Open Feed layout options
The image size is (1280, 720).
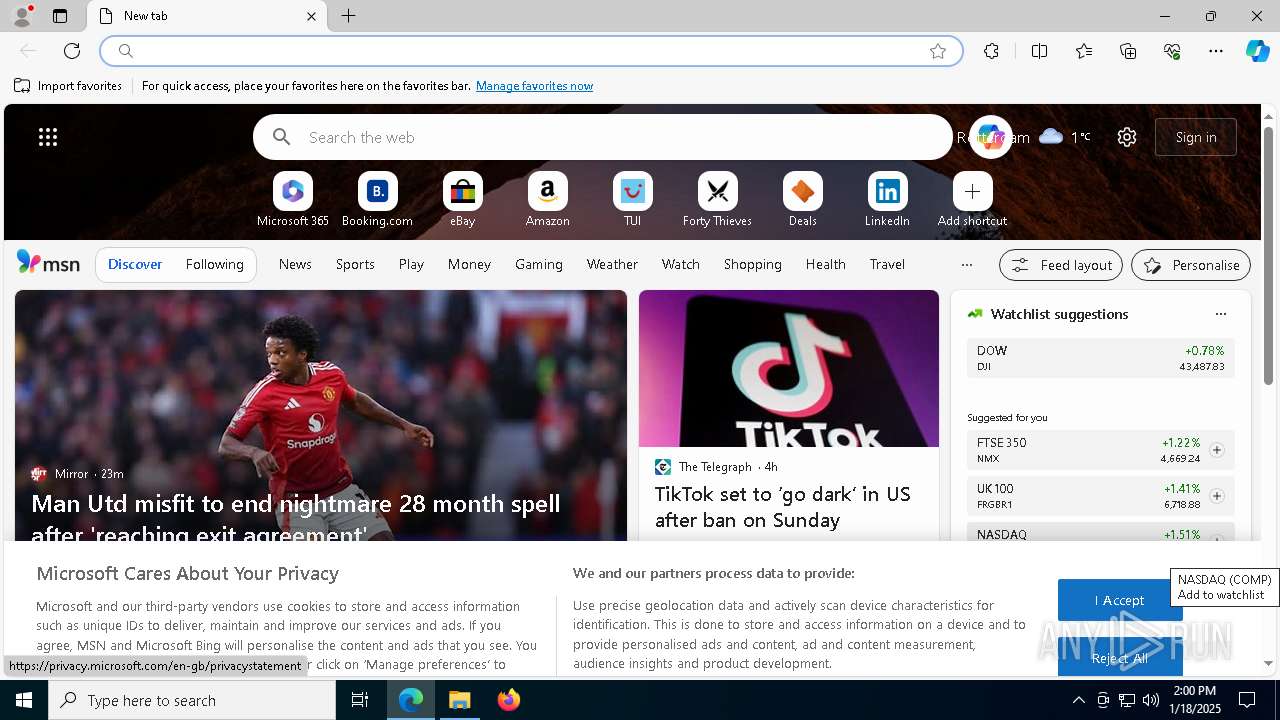(1061, 265)
